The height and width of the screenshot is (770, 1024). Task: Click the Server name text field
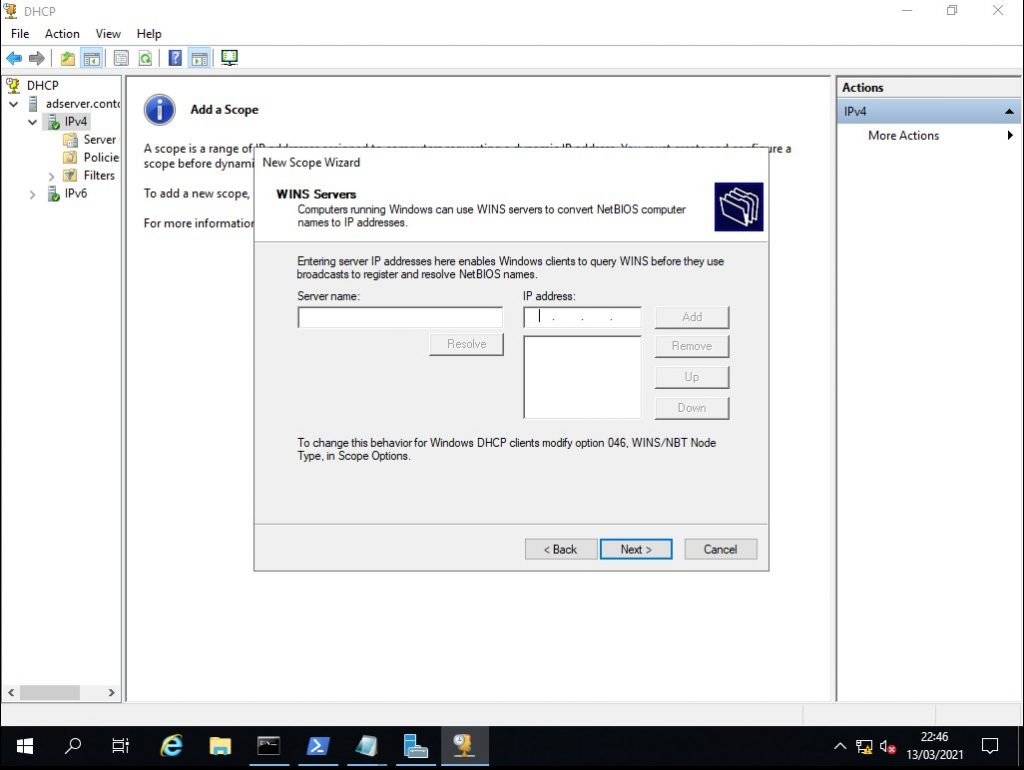400,317
